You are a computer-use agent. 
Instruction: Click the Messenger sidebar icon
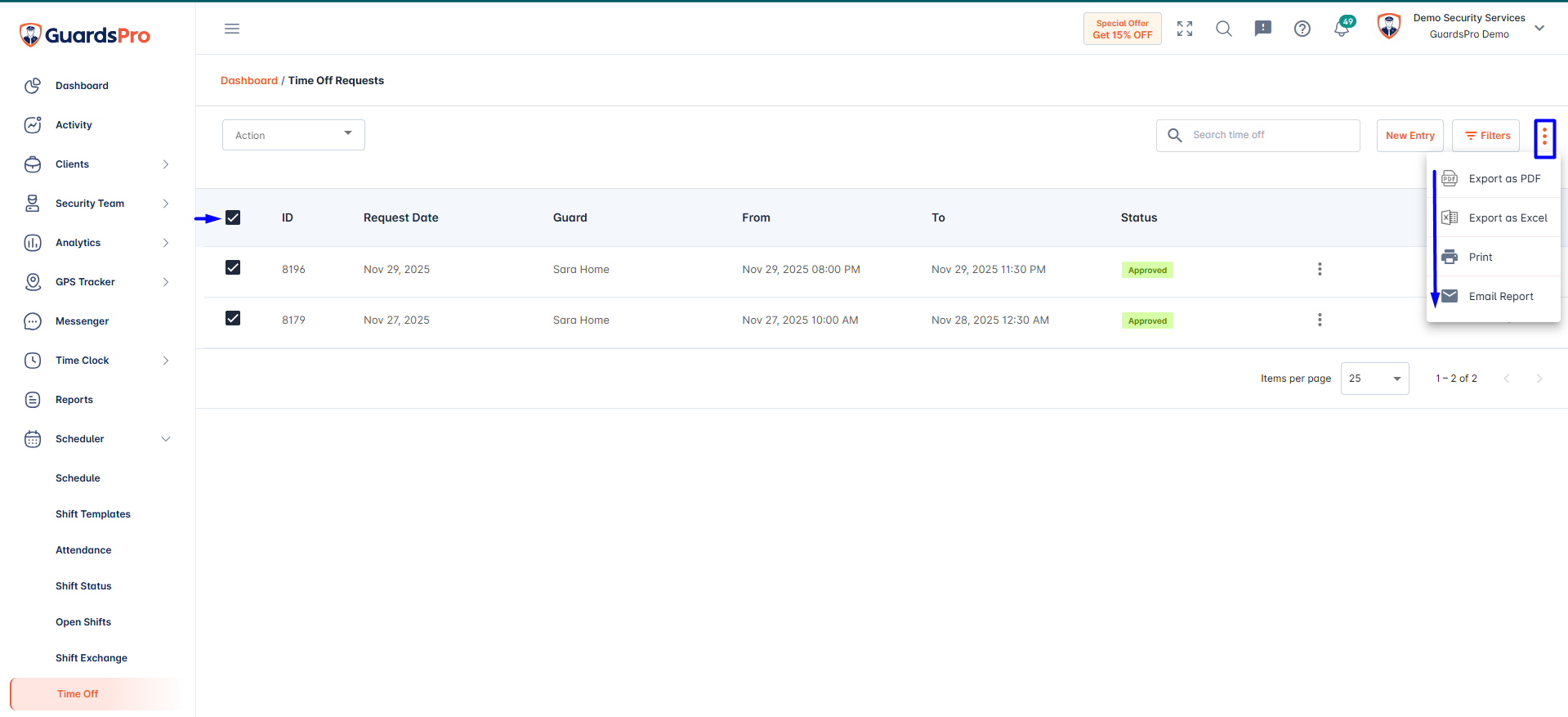33,321
